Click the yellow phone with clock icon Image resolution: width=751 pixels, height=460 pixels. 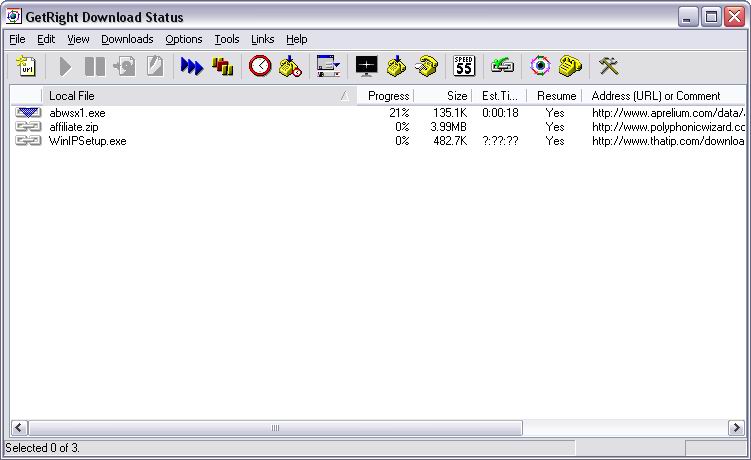[290, 66]
